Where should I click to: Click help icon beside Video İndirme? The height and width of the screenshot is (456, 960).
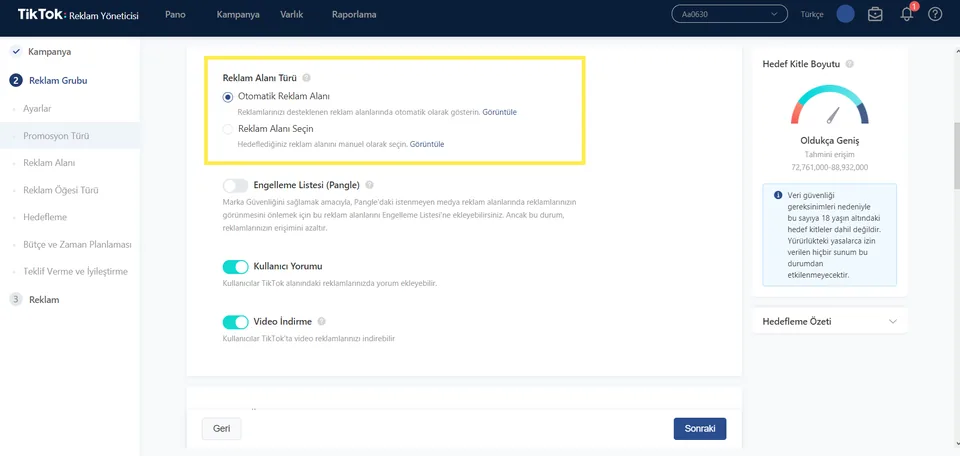click(322, 321)
